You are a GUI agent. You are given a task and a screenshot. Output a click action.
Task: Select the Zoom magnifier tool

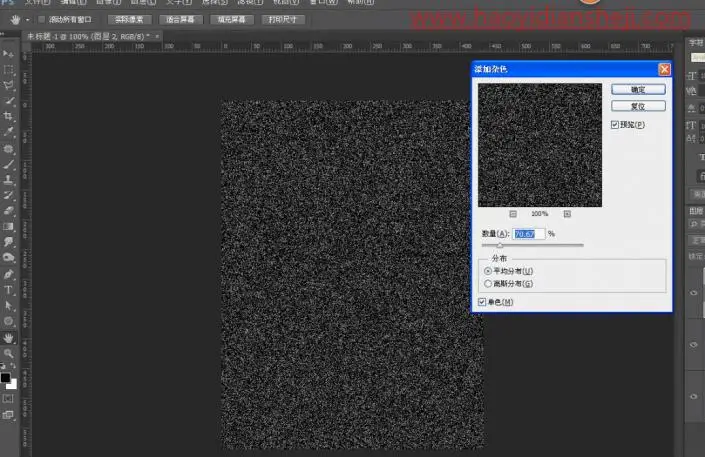pos(8,353)
